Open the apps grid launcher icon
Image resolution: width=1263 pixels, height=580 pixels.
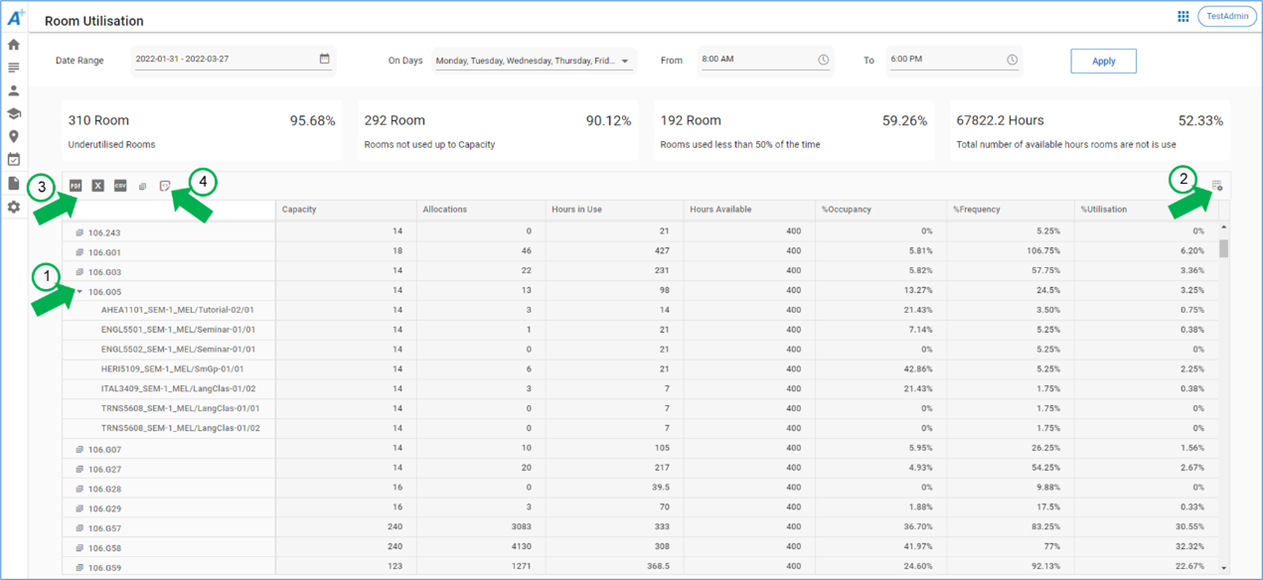click(x=1183, y=17)
